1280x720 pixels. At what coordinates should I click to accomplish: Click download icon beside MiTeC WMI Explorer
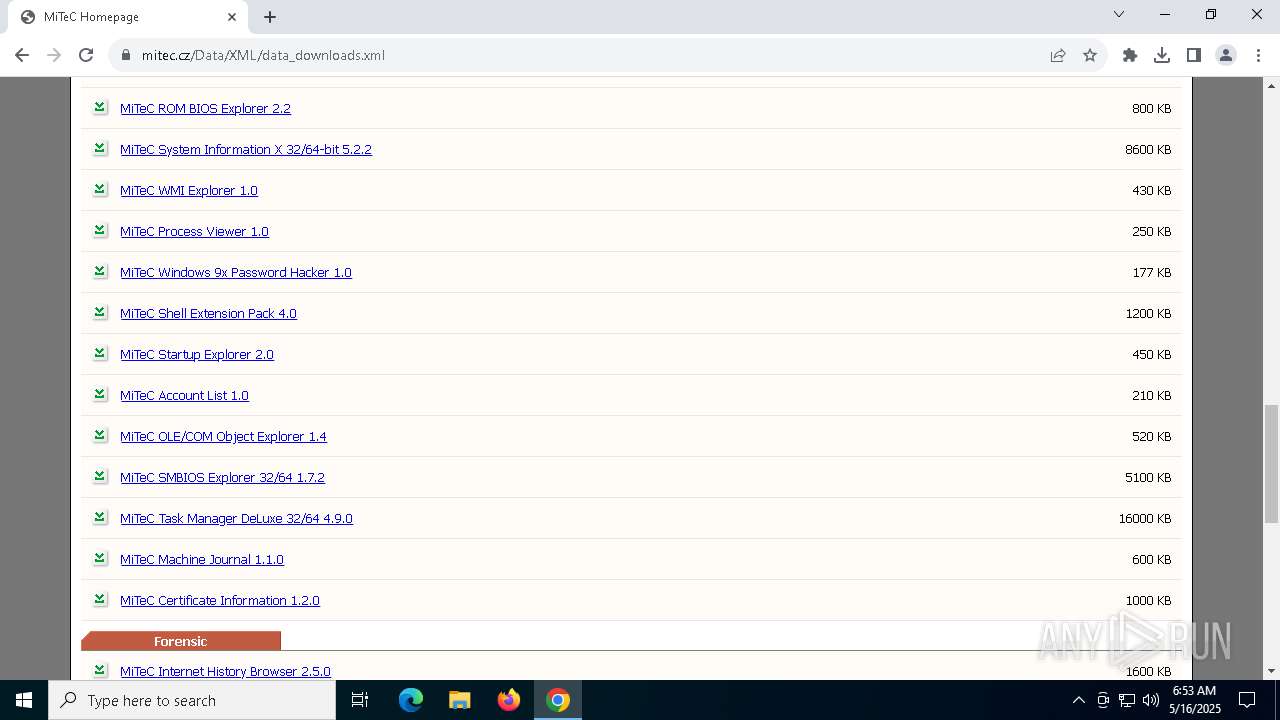(100, 189)
